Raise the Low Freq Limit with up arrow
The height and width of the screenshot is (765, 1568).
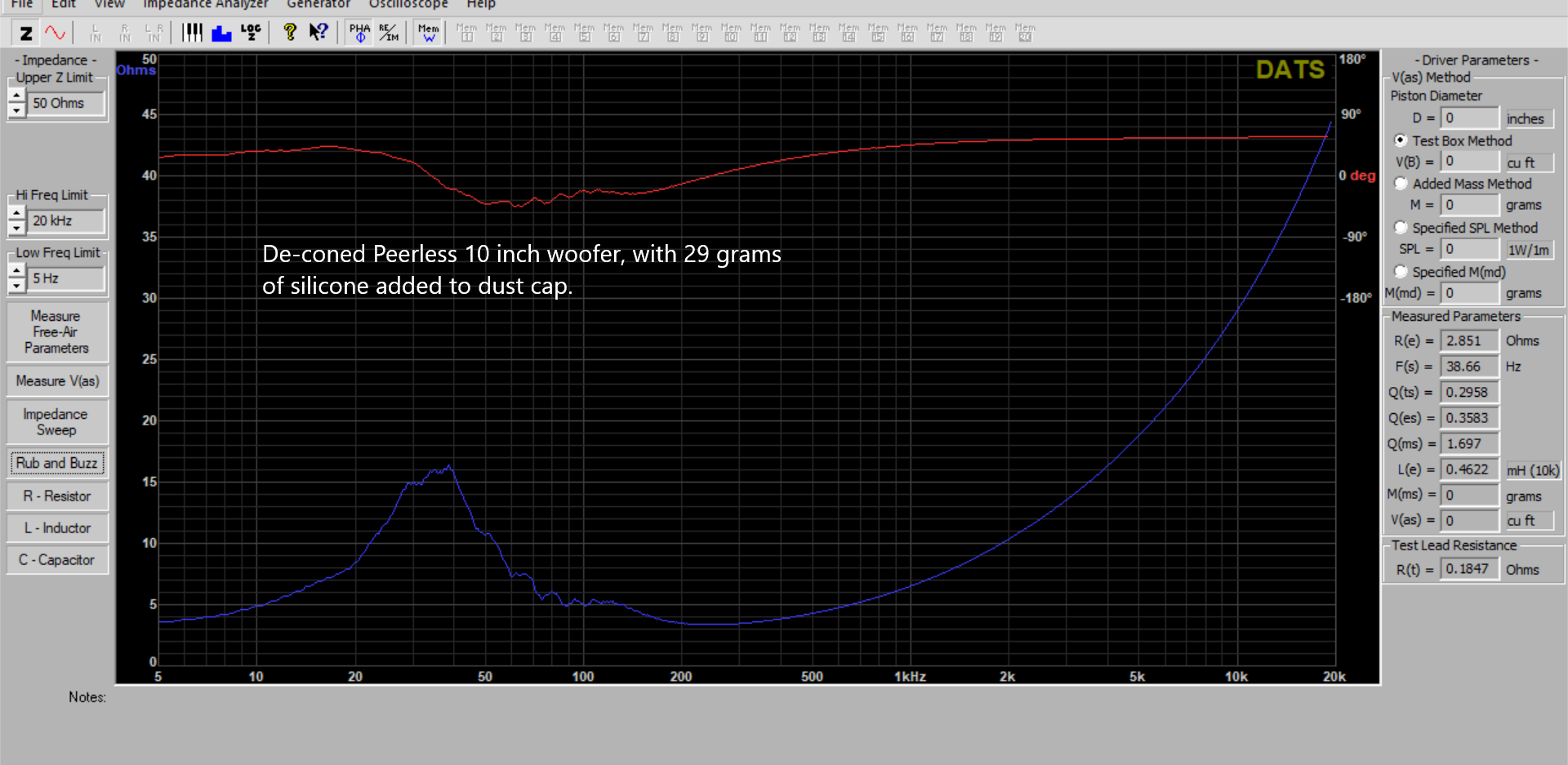16,271
